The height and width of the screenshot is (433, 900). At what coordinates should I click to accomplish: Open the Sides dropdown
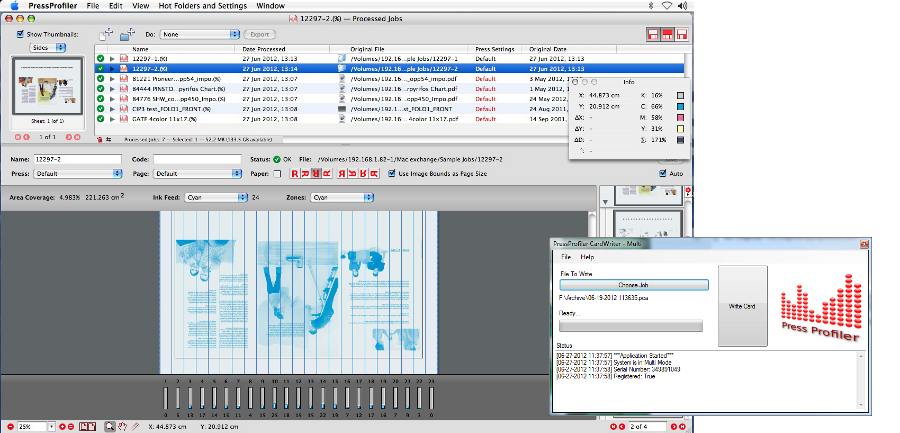pos(48,48)
